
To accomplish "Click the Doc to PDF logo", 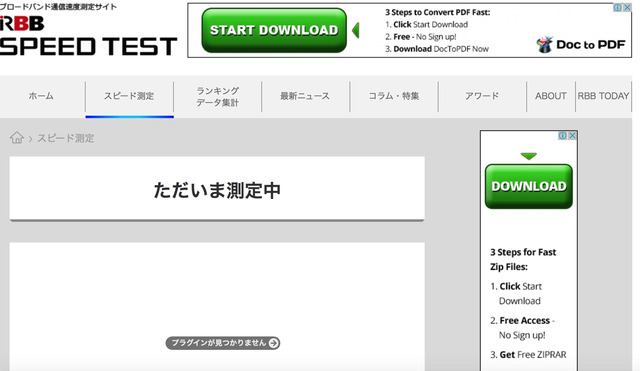I will 581,44.
